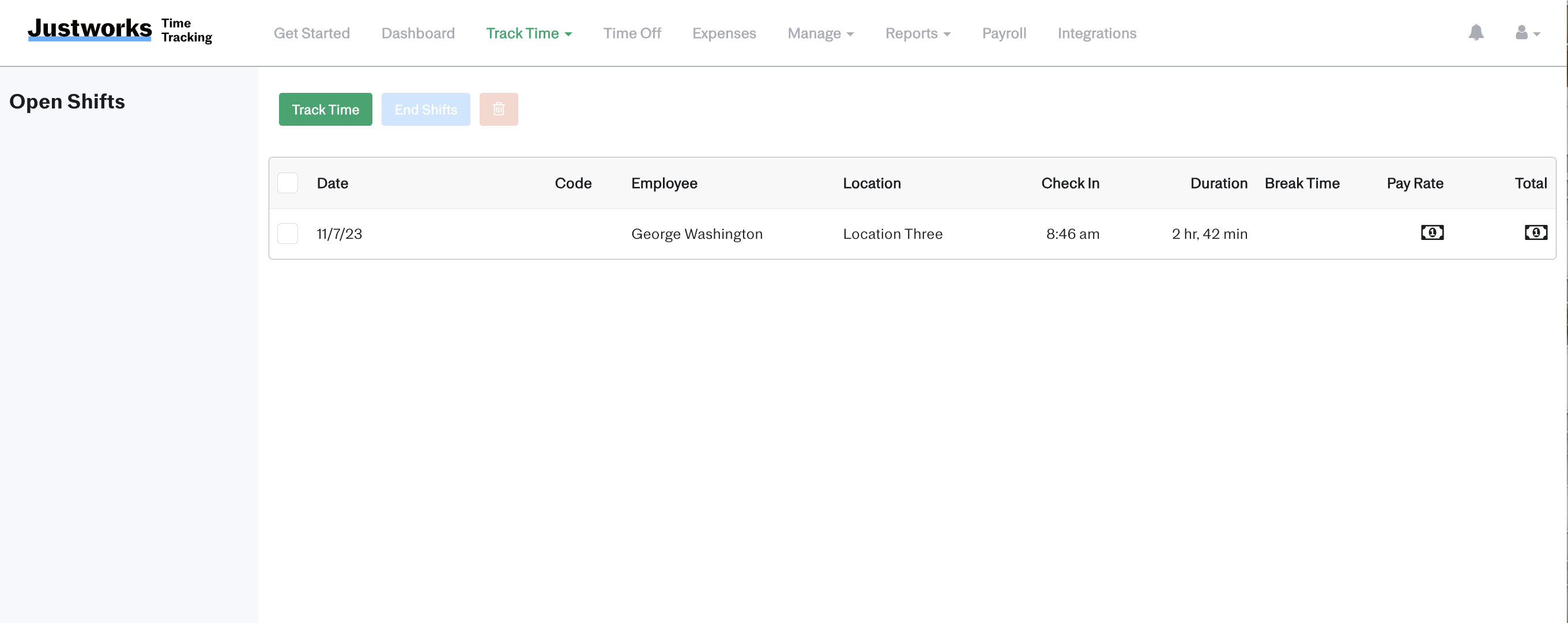Click the Get Started link
The height and width of the screenshot is (623, 1568).
(x=312, y=33)
